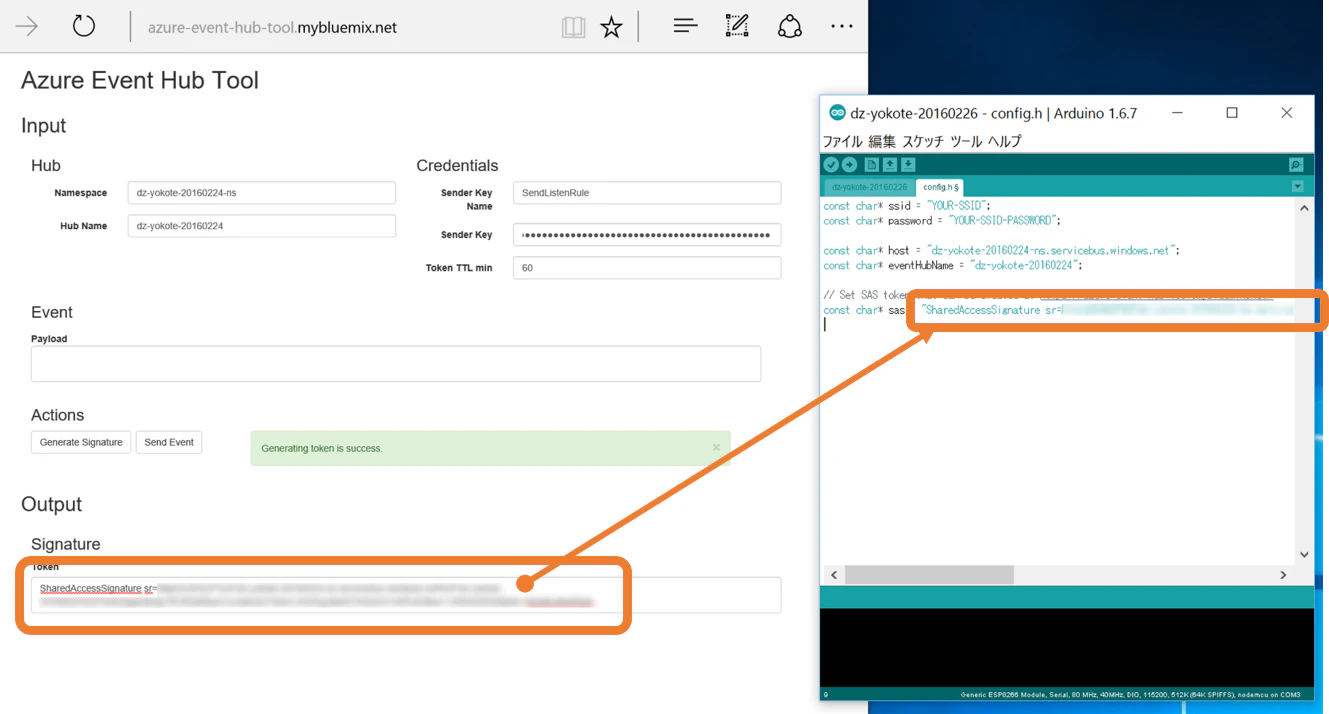Focus the Sender Key Name field
Screen dimensions: 1329x714
(x=647, y=193)
